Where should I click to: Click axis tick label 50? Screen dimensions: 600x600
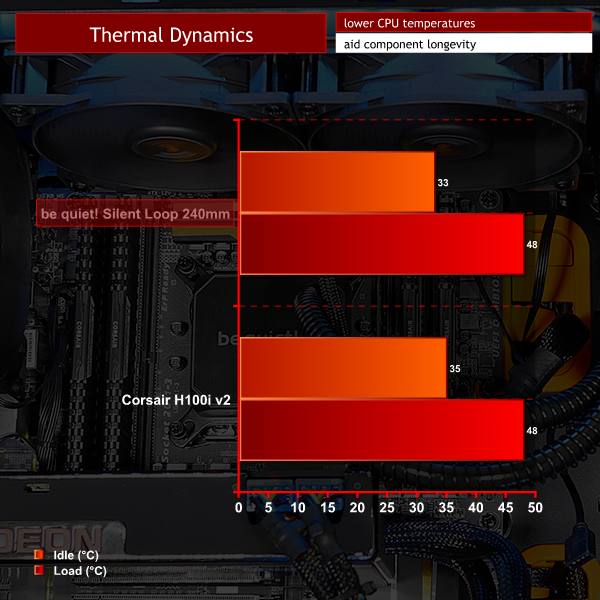click(x=535, y=507)
